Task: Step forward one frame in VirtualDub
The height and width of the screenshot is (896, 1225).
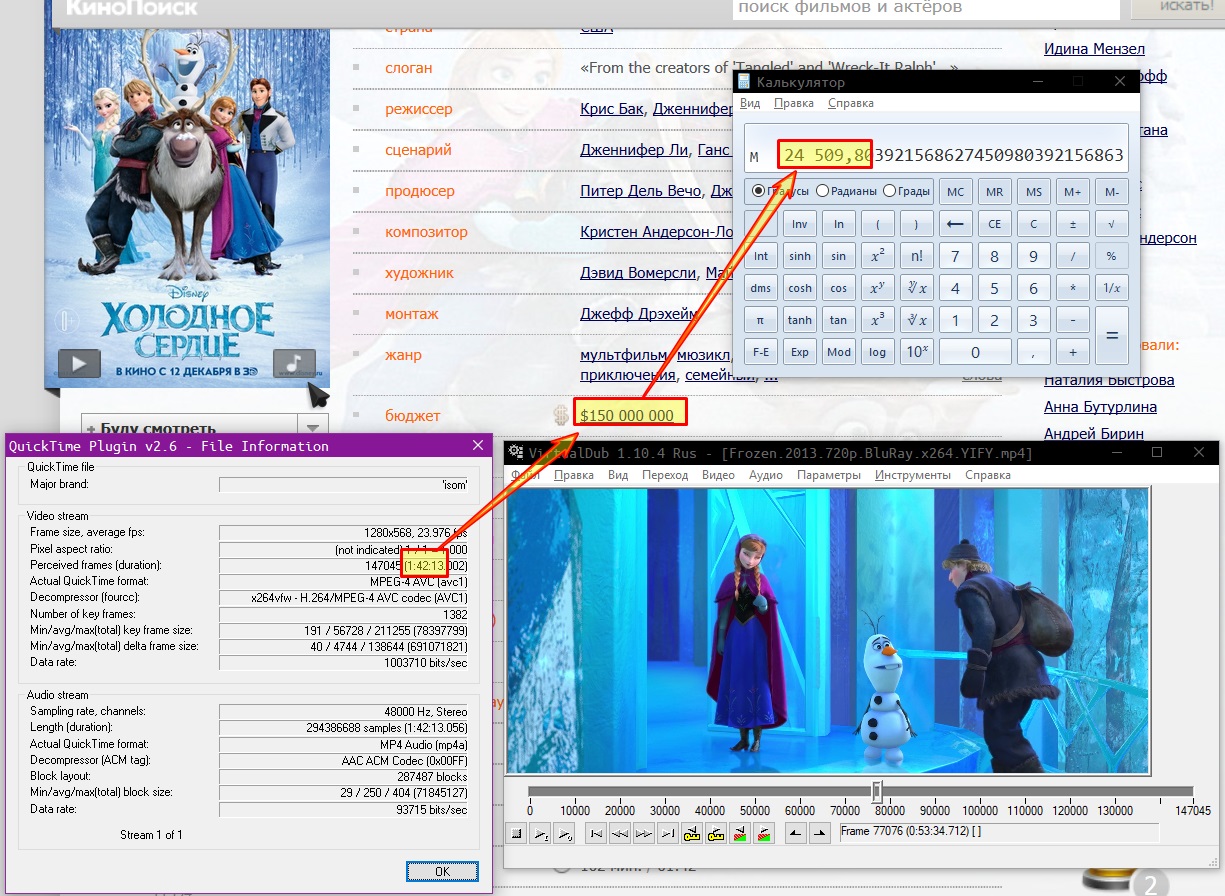Action: [x=644, y=833]
